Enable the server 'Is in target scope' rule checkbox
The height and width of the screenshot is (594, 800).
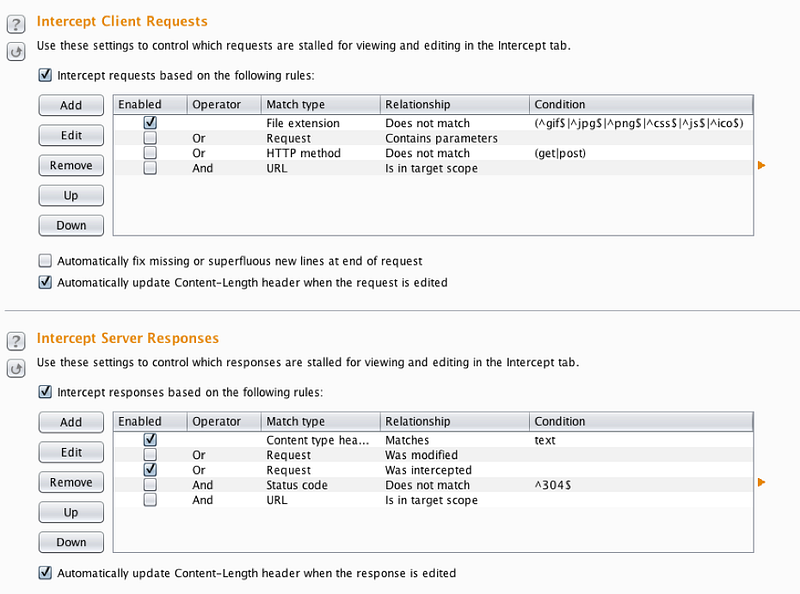[x=150, y=500]
